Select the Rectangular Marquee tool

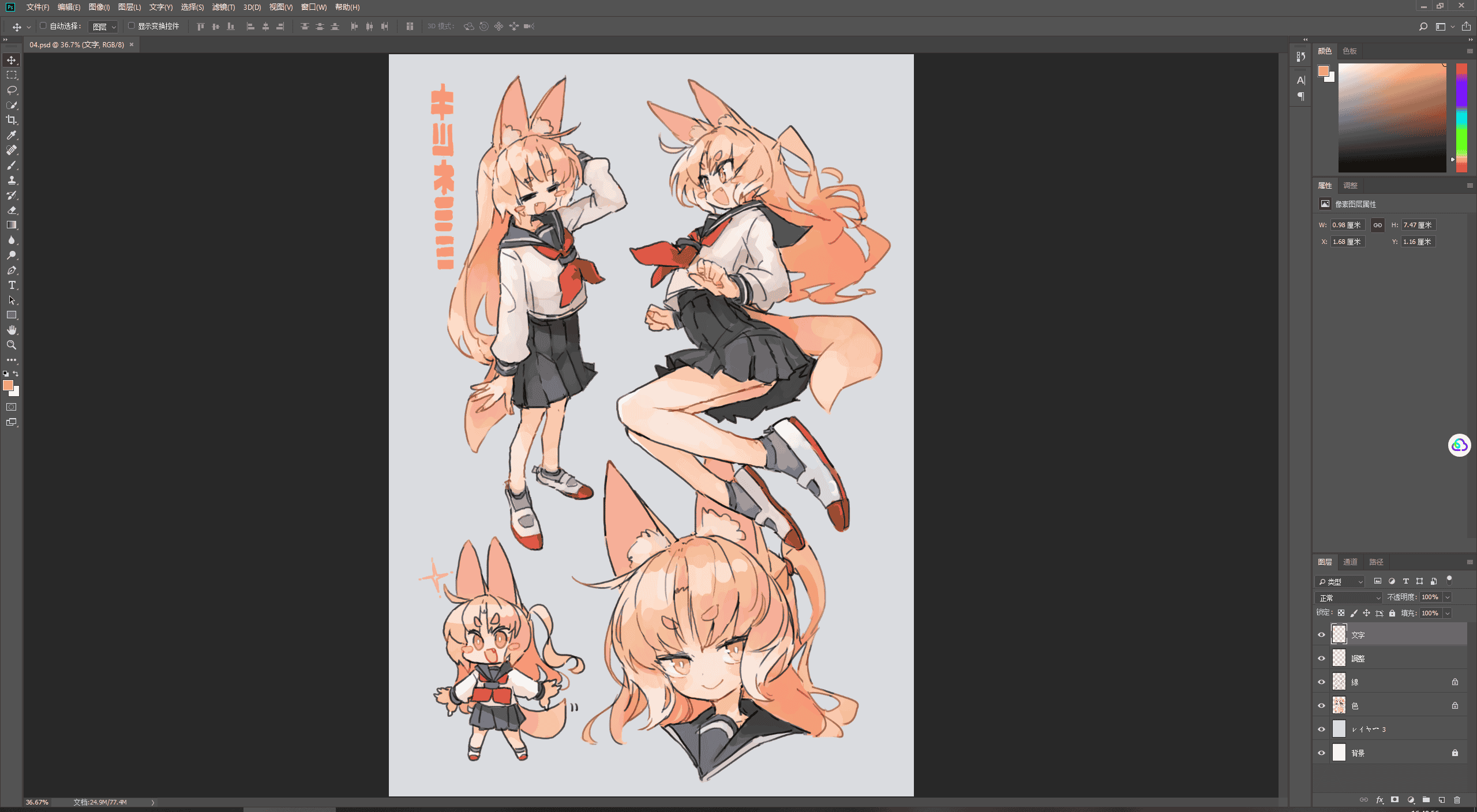pyautogui.click(x=12, y=75)
